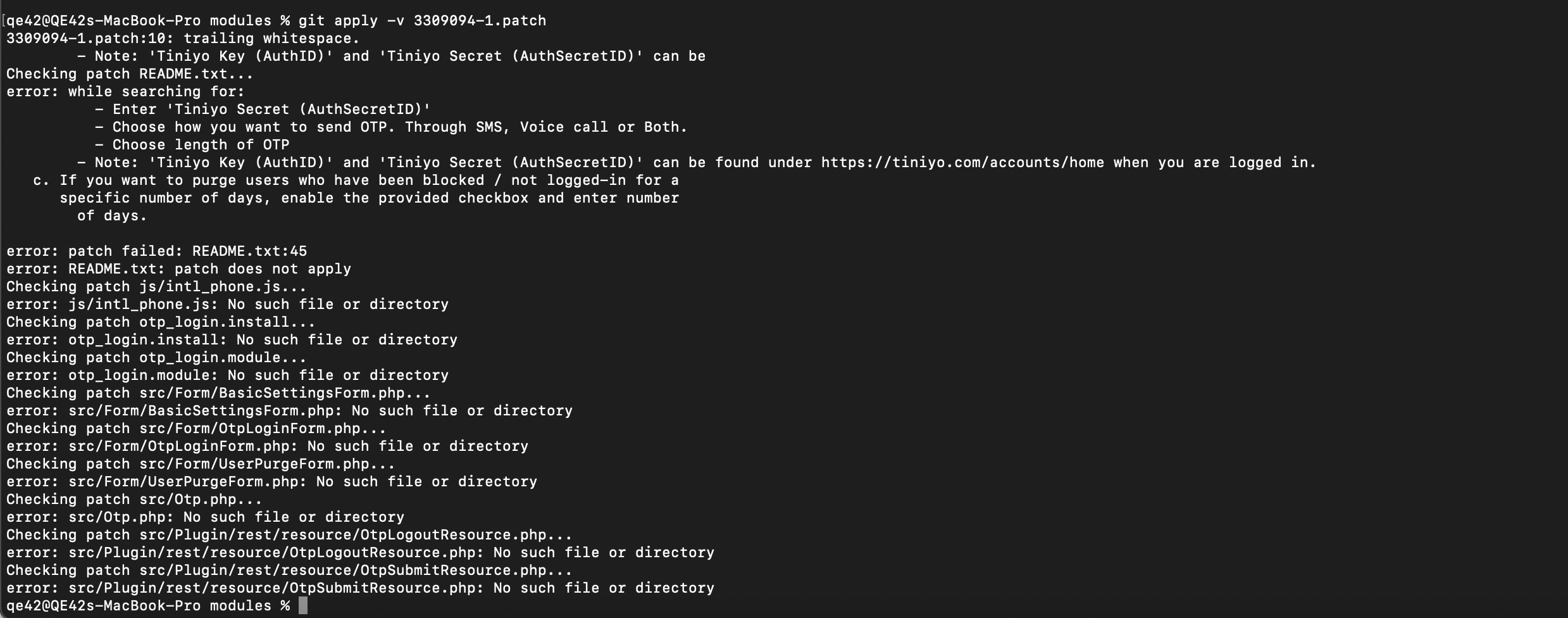Click the otp_login.install error line
Image resolution: width=1568 pixels, height=618 pixels.
(x=232, y=340)
